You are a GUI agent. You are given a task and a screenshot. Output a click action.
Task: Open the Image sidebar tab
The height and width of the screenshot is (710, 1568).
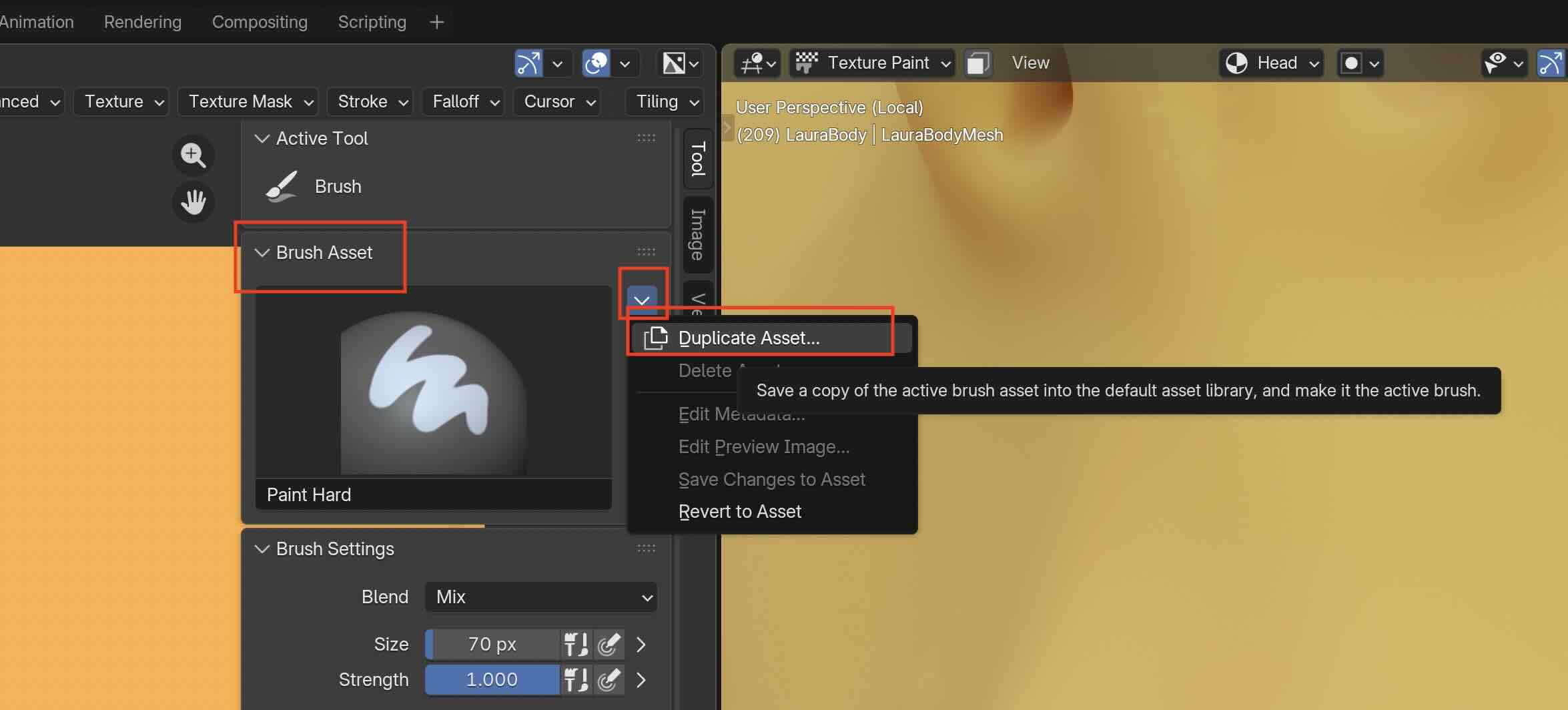(698, 234)
